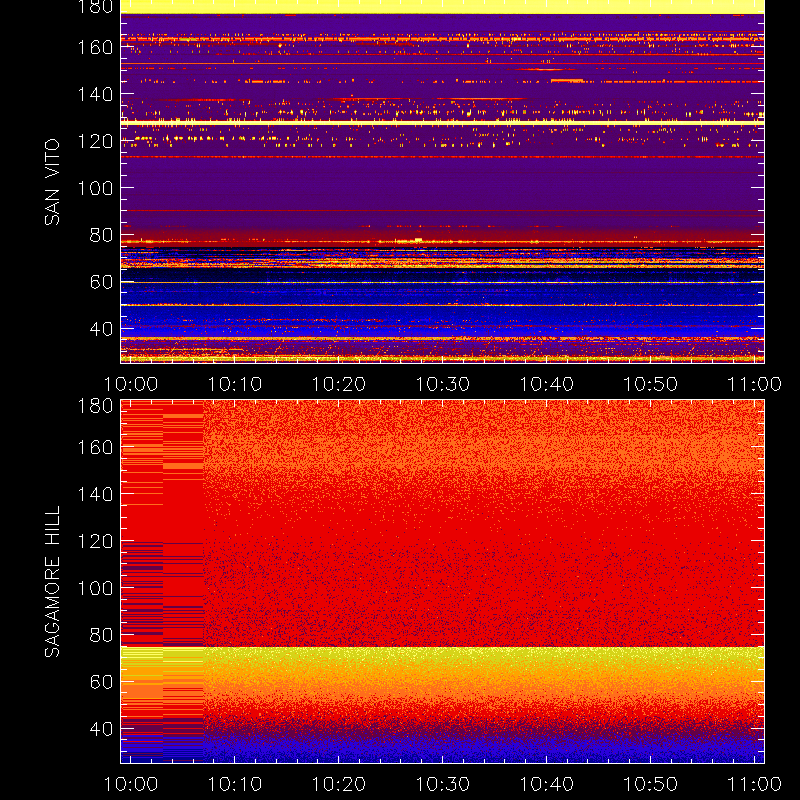800x800 pixels.
Task: Click 10:40 time label under SAGAMORE HILL plot
Action: click(x=546, y=784)
